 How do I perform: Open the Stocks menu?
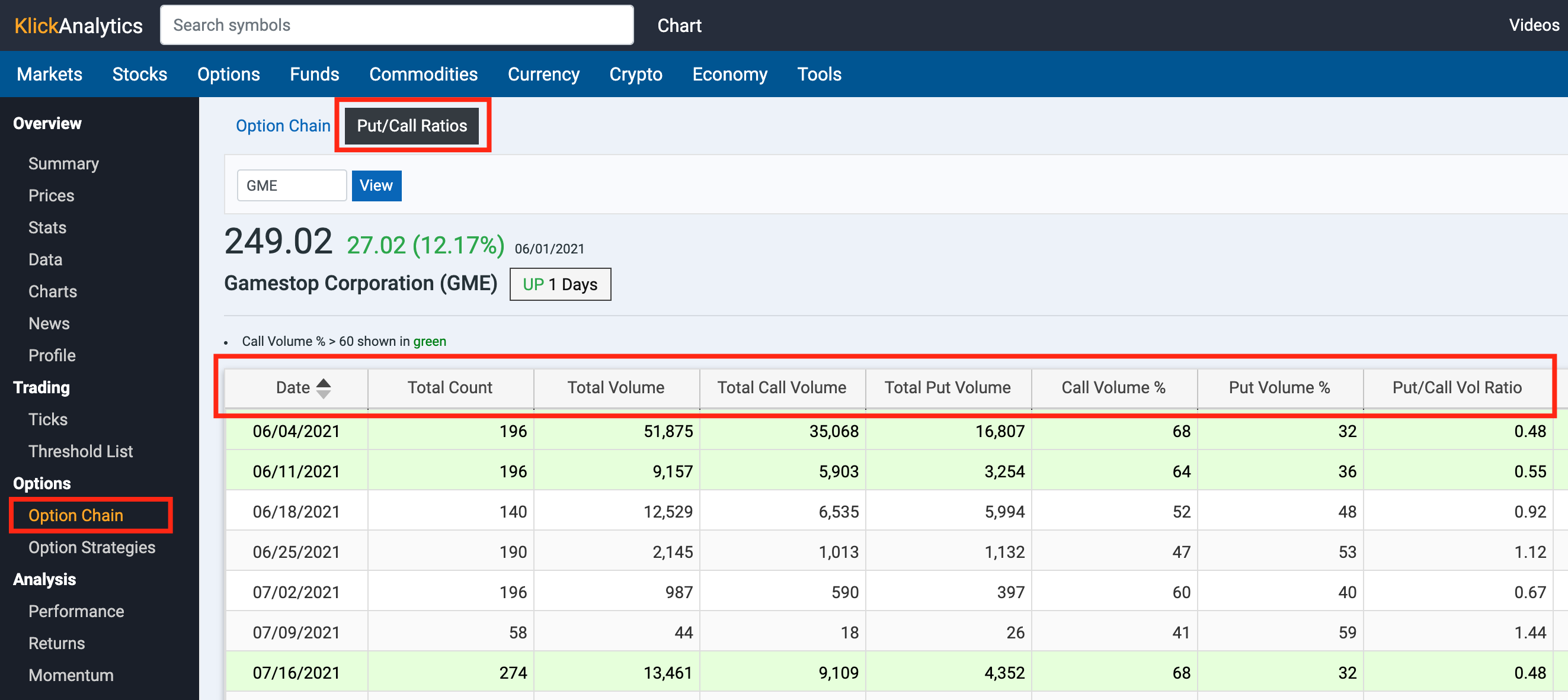tap(139, 74)
